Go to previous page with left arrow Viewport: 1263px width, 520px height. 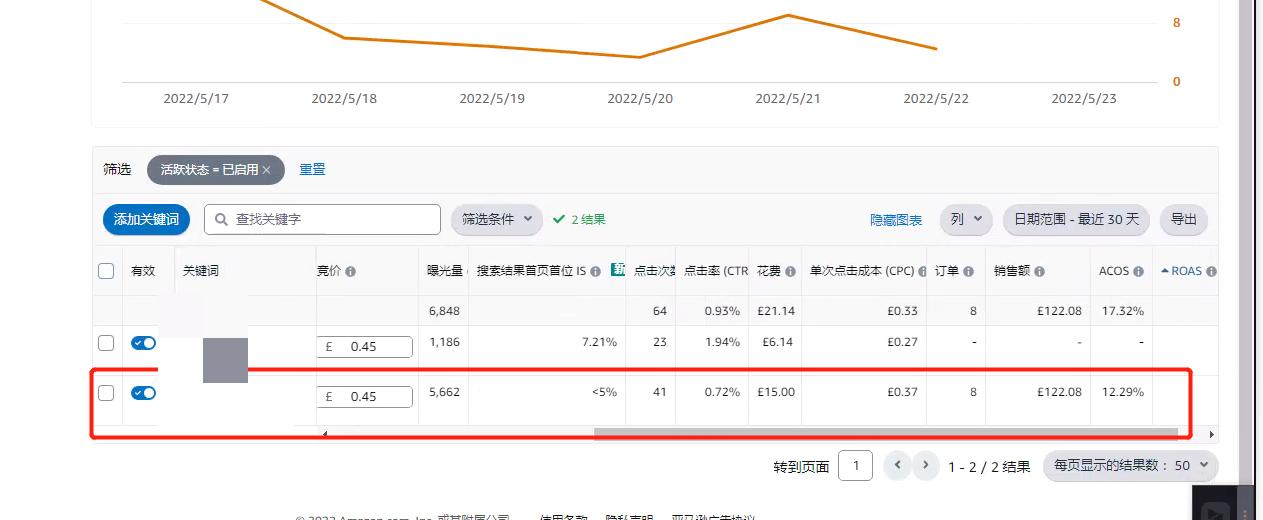click(898, 465)
